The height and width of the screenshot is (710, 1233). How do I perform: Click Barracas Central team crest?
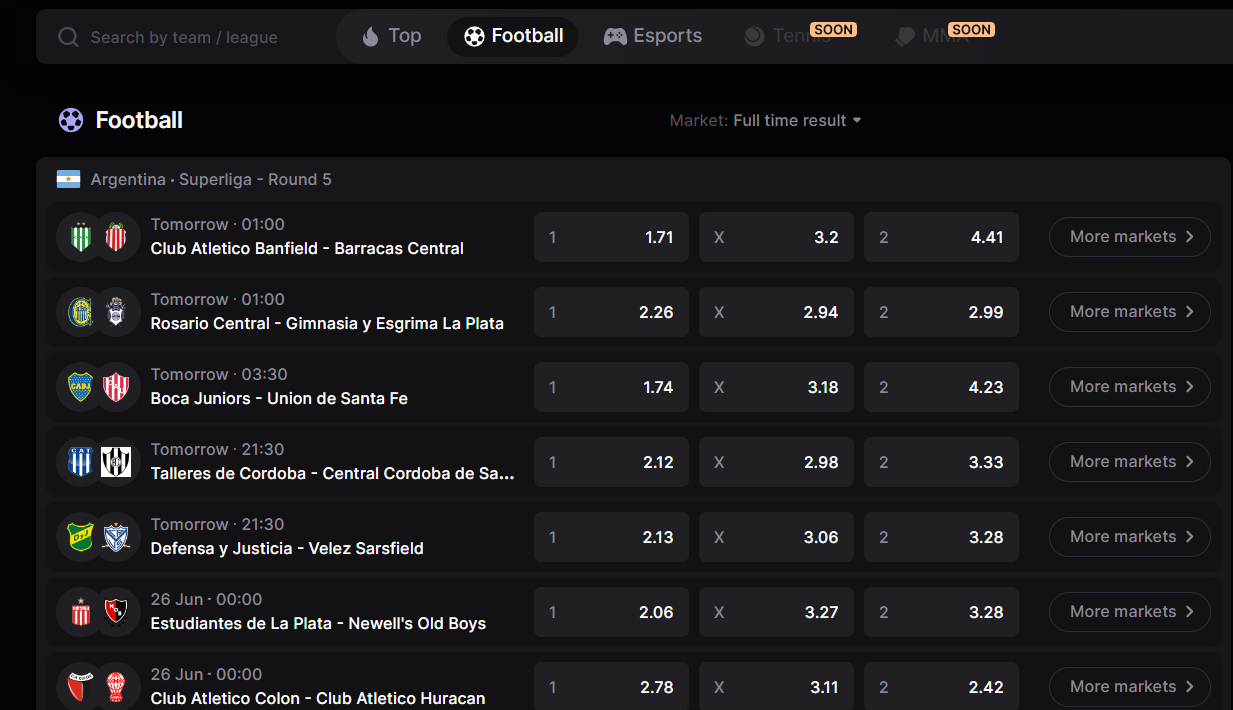(x=116, y=237)
